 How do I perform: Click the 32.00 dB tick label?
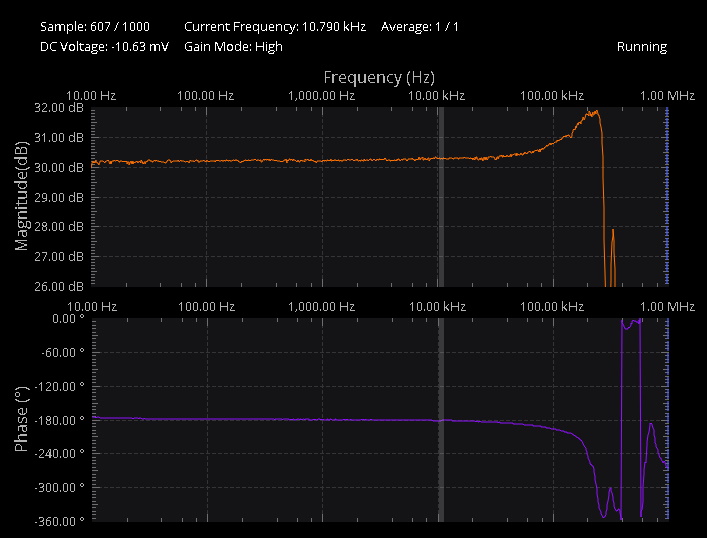pyautogui.click(x=60, y=108)
